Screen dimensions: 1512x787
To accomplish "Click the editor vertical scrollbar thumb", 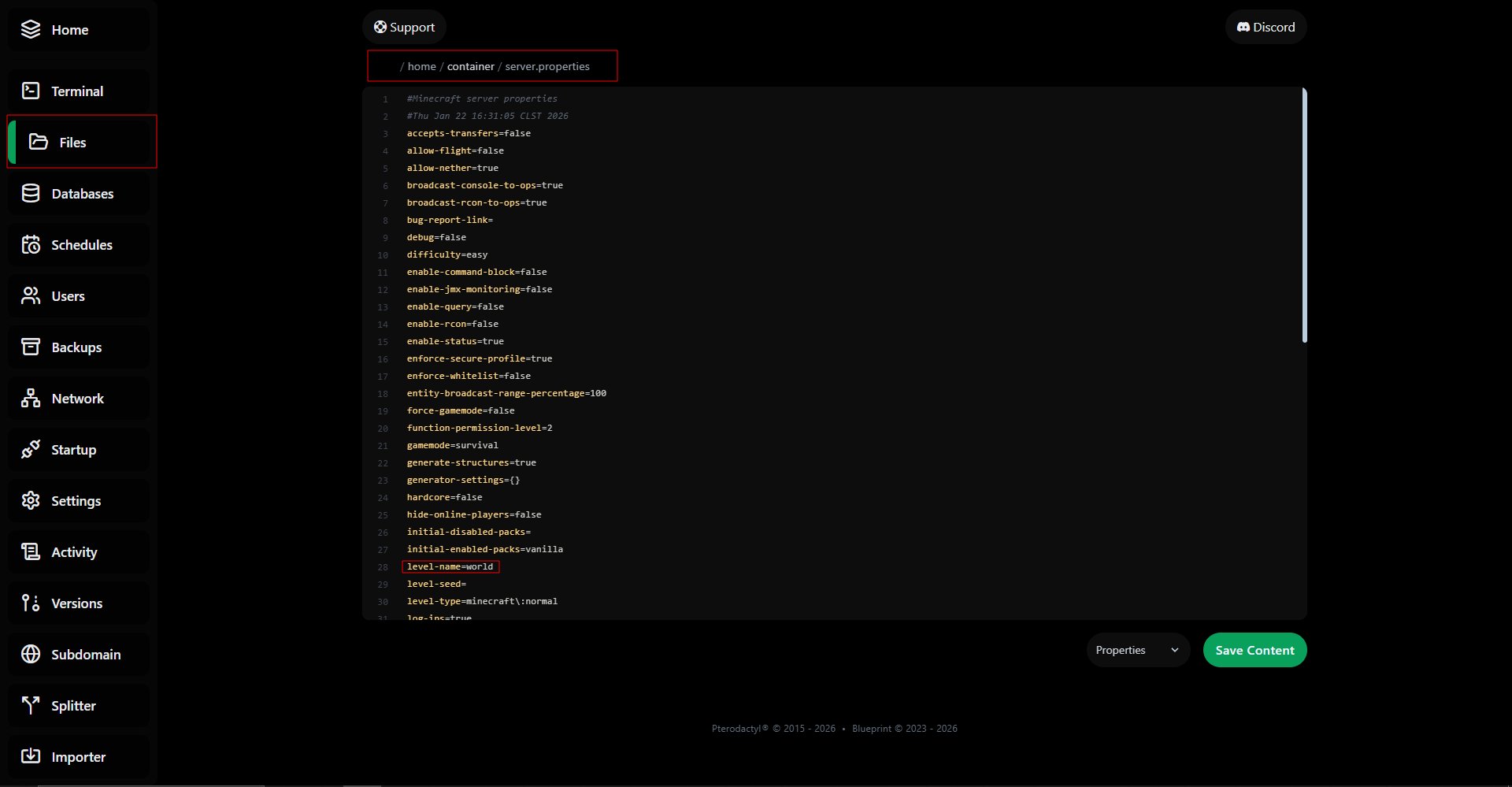I will tap(1304, 215).
